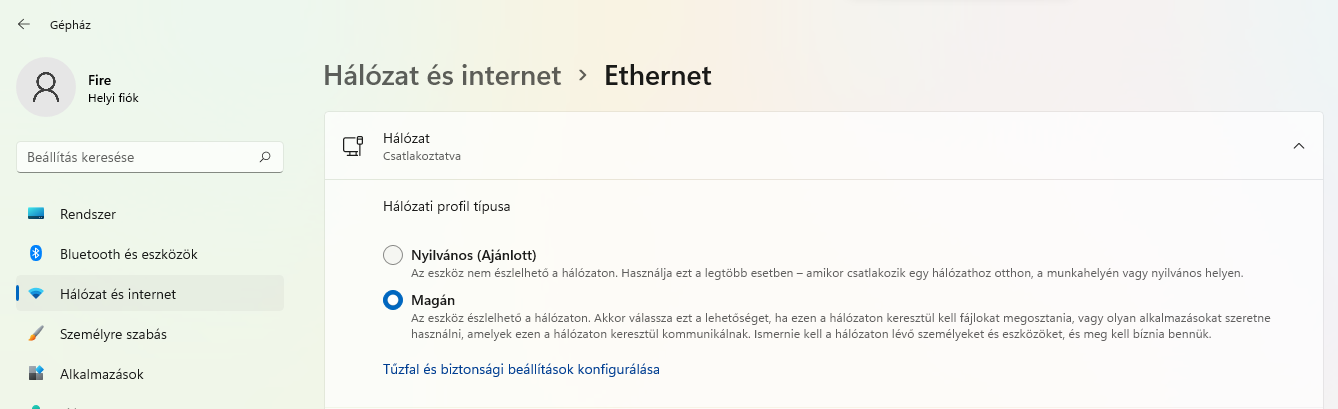The image size is (1338, 409).
Task: Open Alkalmazások settings page
Action: coord(150,374)
